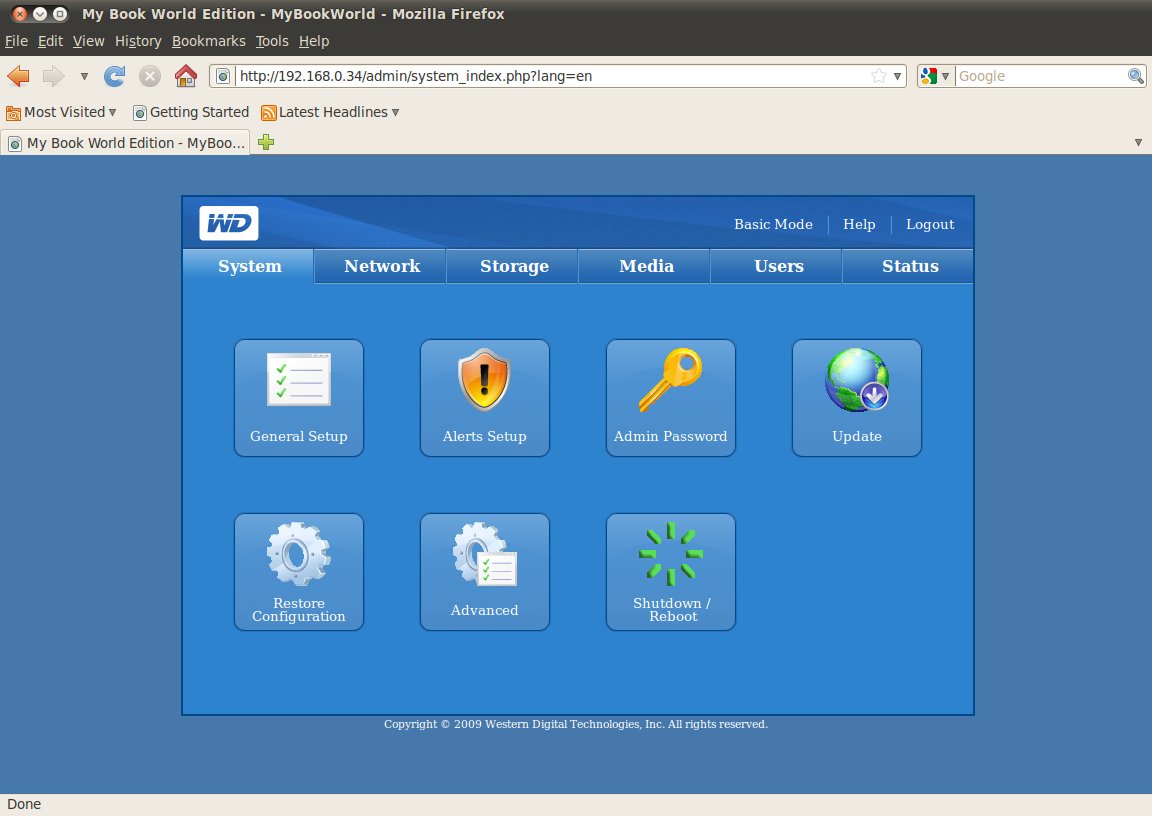
Task: Click the WD logo
Action: pos(229,224)
